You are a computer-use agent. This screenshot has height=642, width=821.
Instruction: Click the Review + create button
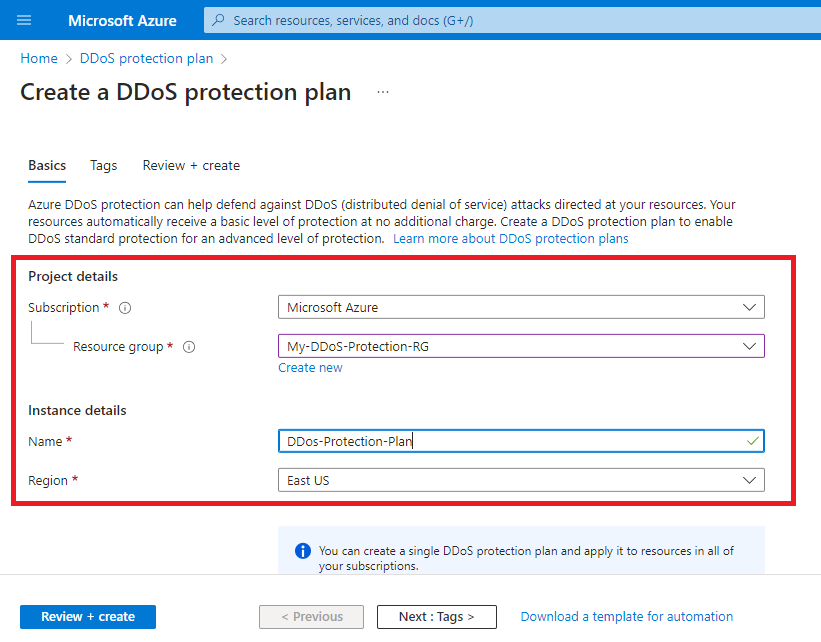[87, 617]
